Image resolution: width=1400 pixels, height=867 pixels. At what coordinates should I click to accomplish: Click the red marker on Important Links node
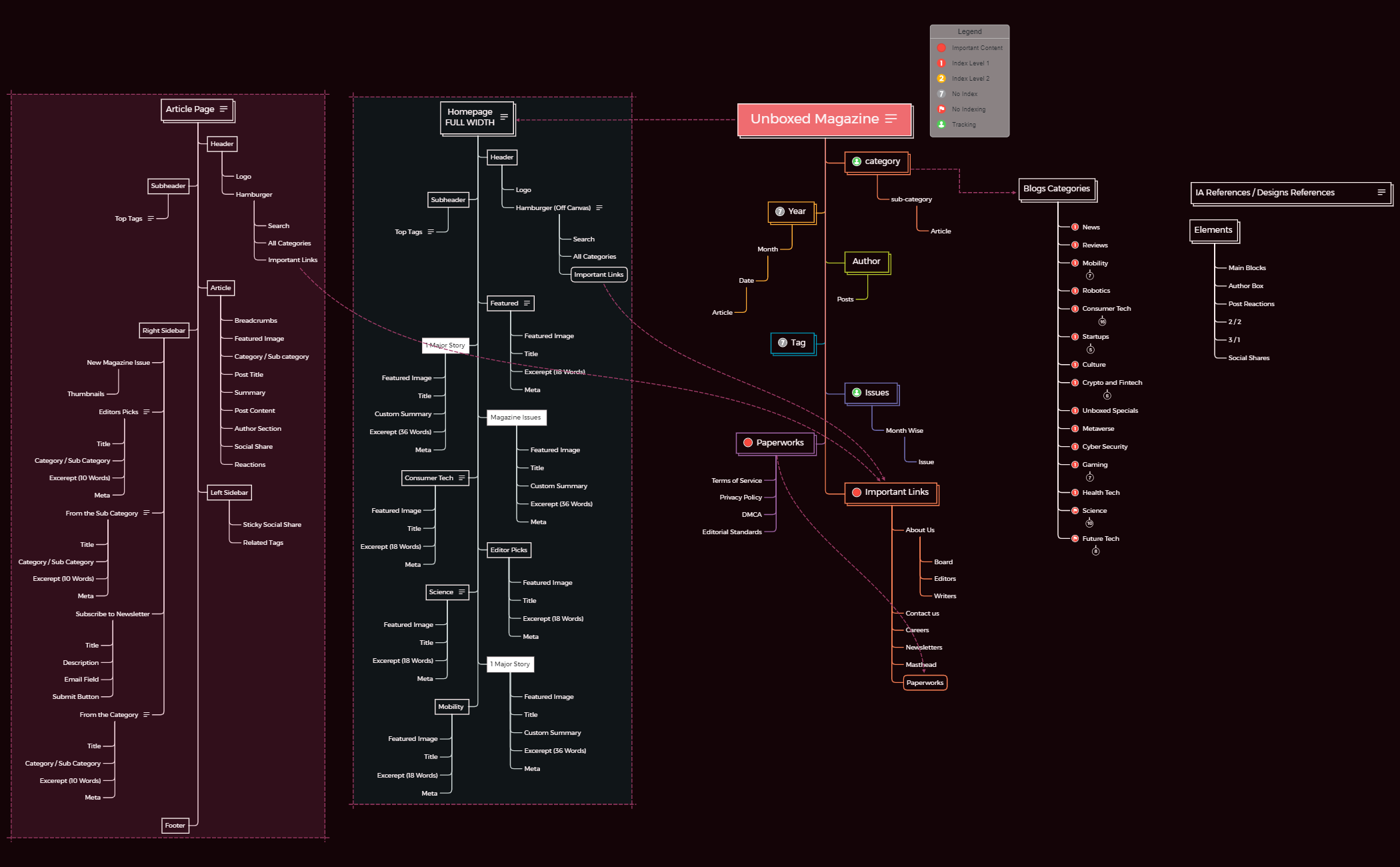coord(857,492)
